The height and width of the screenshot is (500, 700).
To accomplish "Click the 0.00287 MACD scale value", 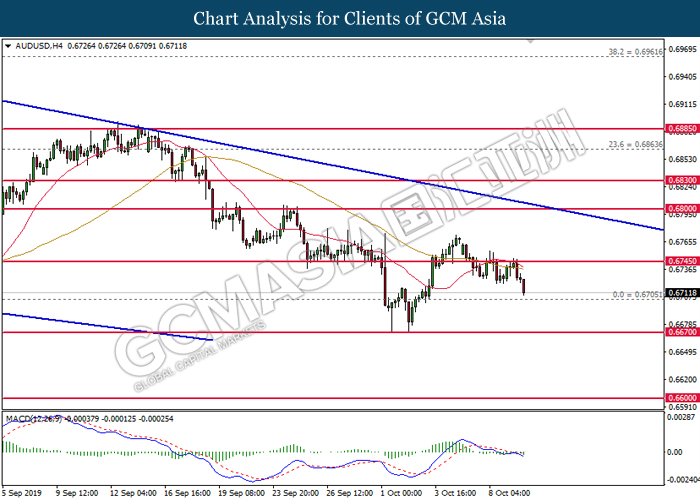I will (681, 417).
